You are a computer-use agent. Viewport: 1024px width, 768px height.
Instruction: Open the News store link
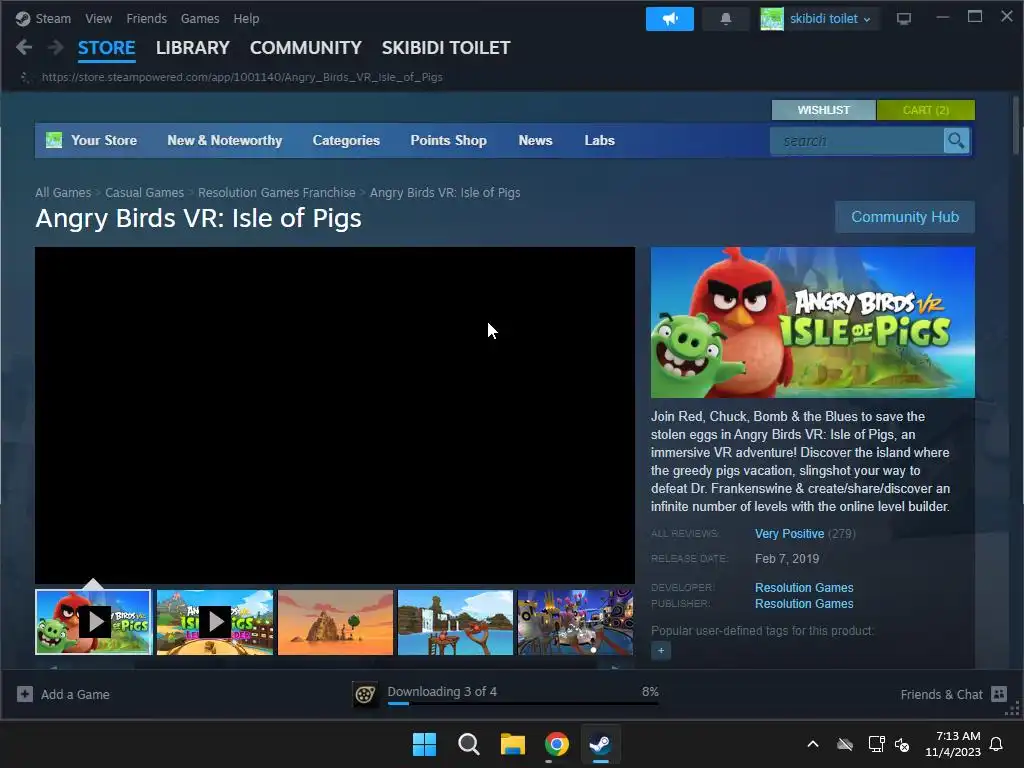pyautogui.click(x=536, y=140)
